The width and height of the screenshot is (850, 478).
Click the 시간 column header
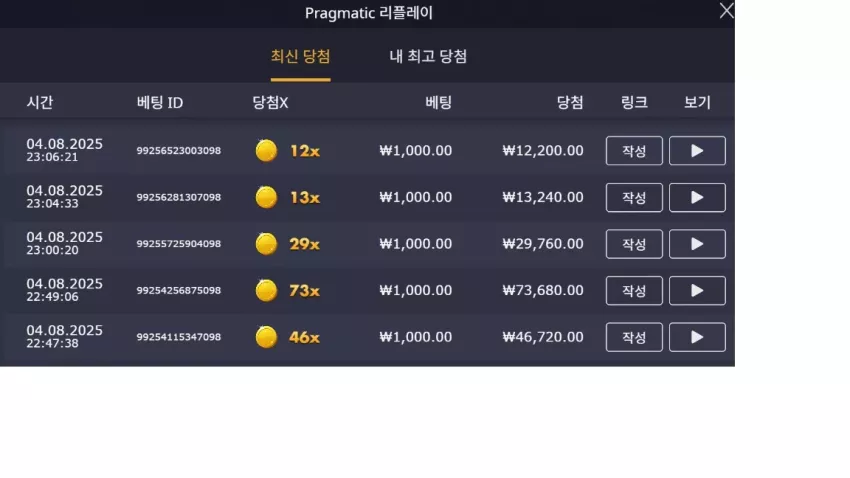pos(40,102)
